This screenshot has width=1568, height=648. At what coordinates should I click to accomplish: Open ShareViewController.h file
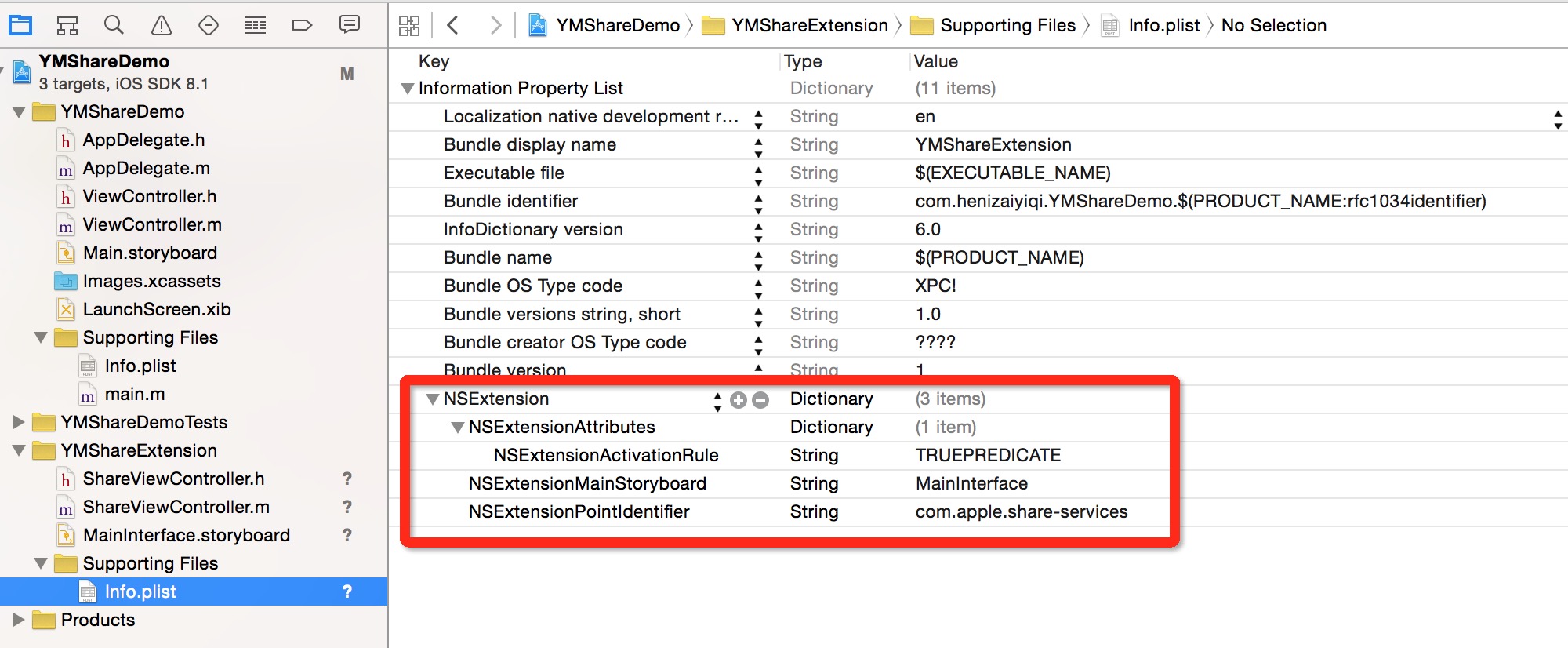[173, 479]
